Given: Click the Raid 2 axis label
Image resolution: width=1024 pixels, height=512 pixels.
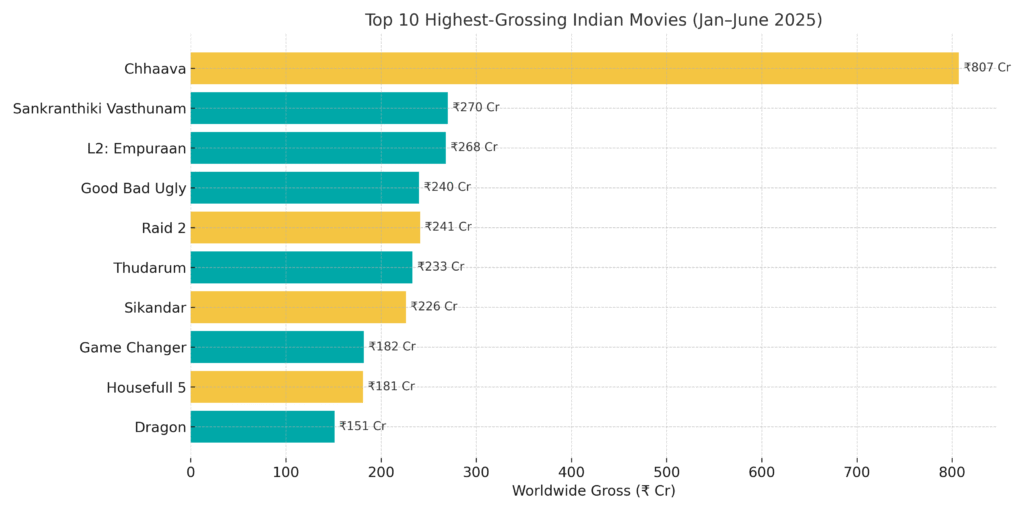Looking at the screenshot, I should coord(163,228).
